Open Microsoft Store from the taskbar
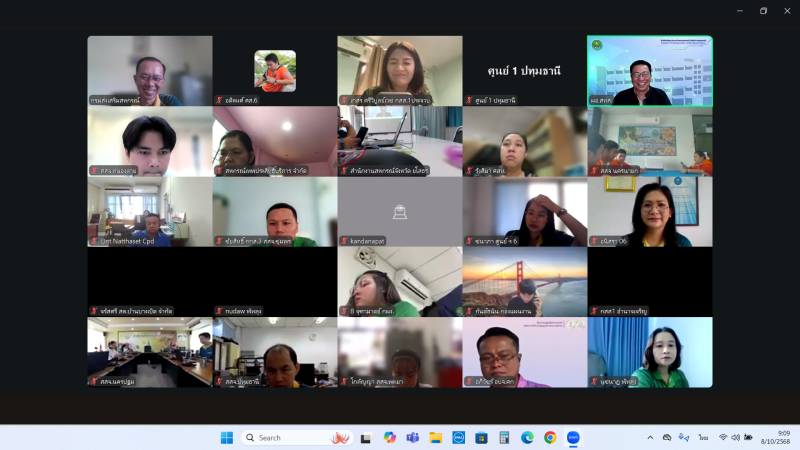Image resolution: width=800 pixels, height=450 pixels. [x=481, y=437]
